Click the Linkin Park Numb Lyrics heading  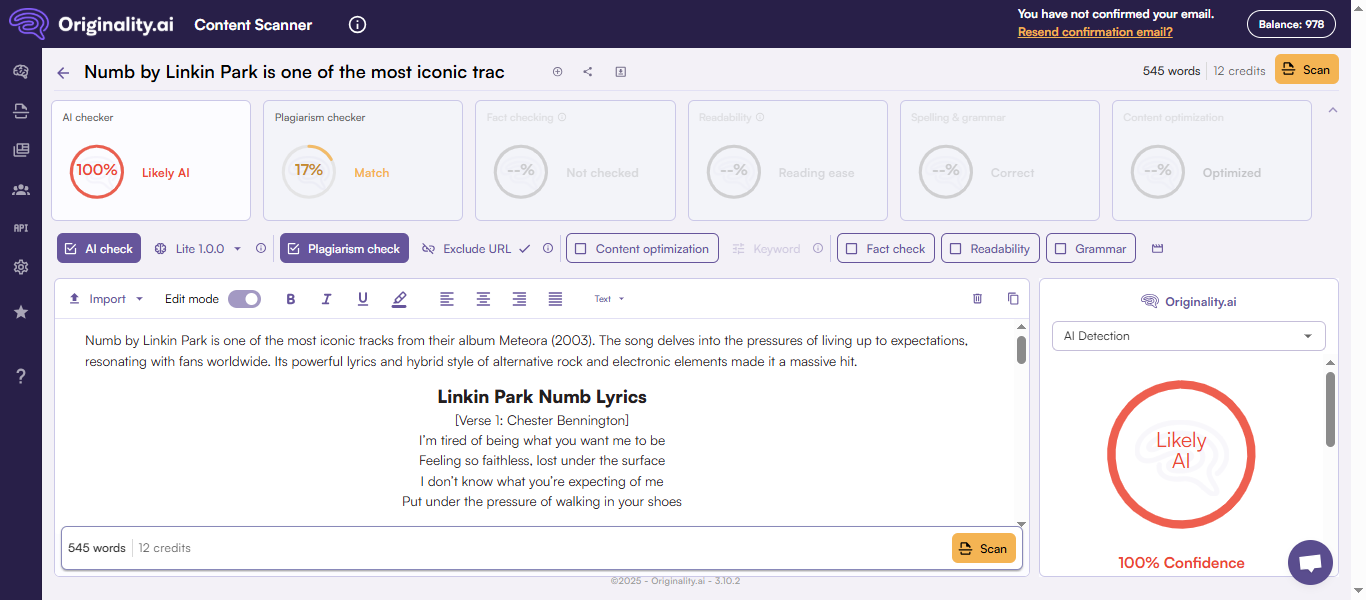pyautogui.click(x=542, y=397)
